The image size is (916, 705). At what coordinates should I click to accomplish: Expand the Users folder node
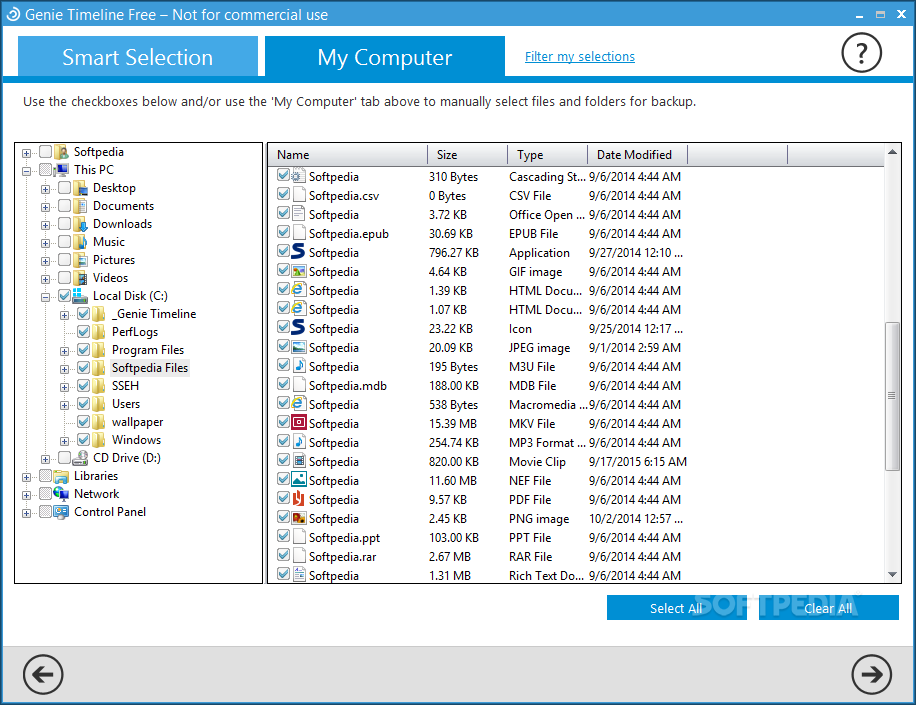point(64,405)
